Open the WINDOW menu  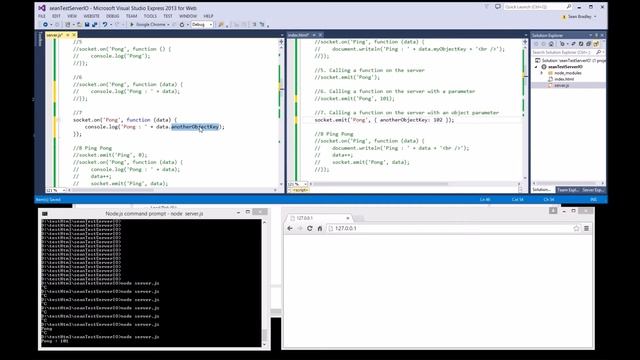point(188,16)
